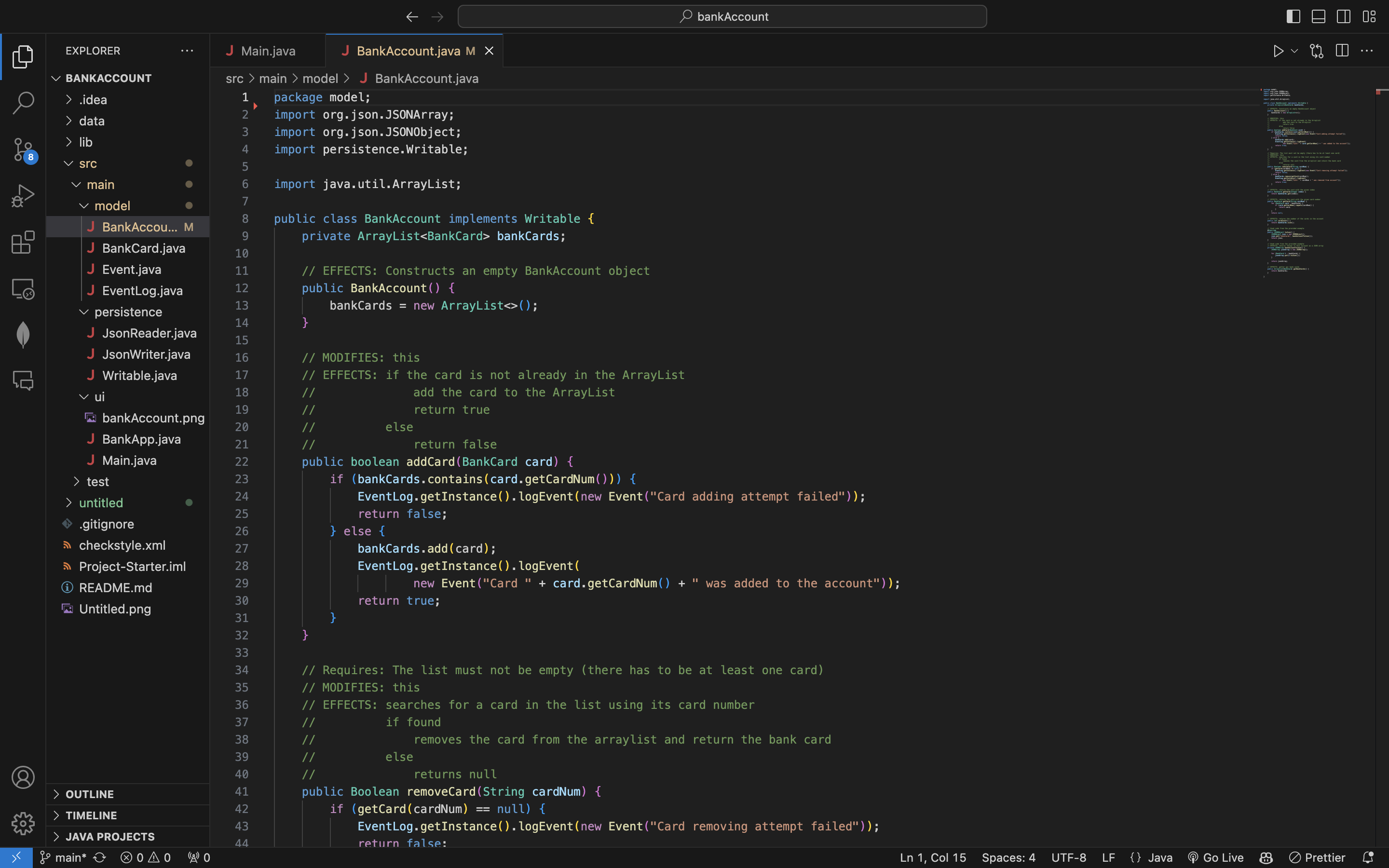Go to line via Ln 1, Col 15
Image resolution: width=1389 pixels, height=868 pixels.
click(x=933, y=858)
